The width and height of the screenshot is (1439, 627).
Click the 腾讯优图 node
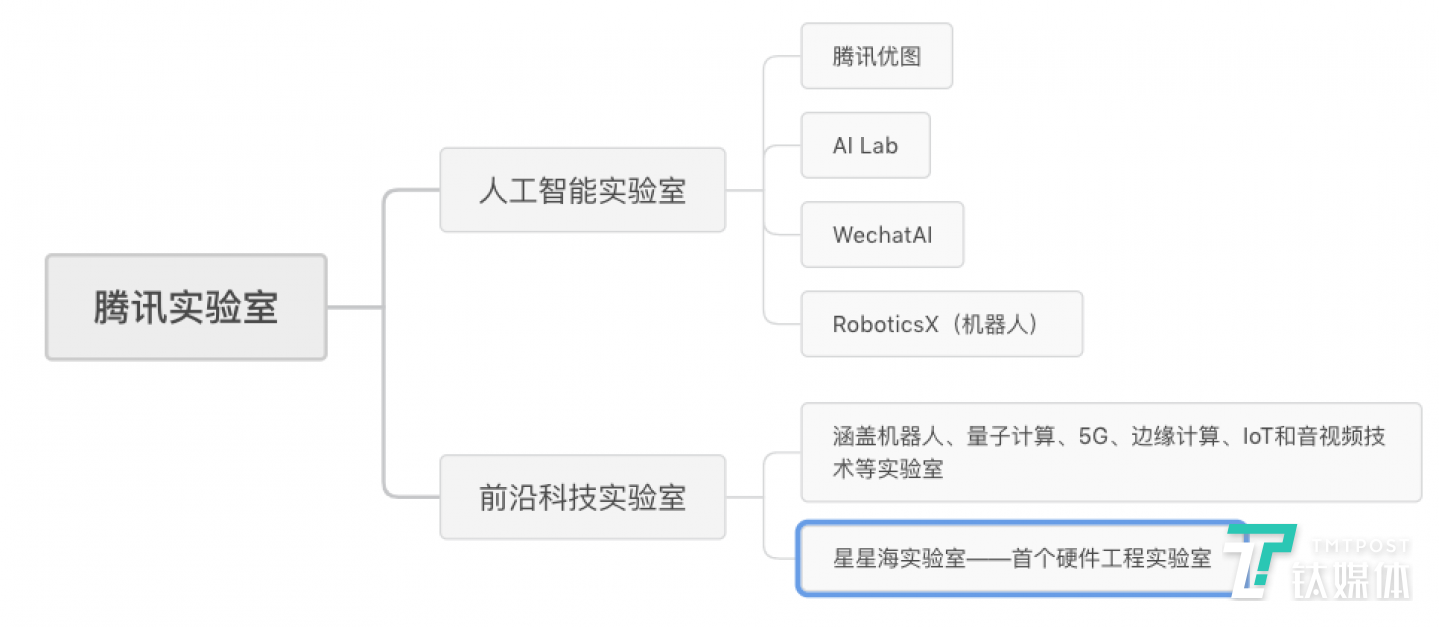pos(876,56)
